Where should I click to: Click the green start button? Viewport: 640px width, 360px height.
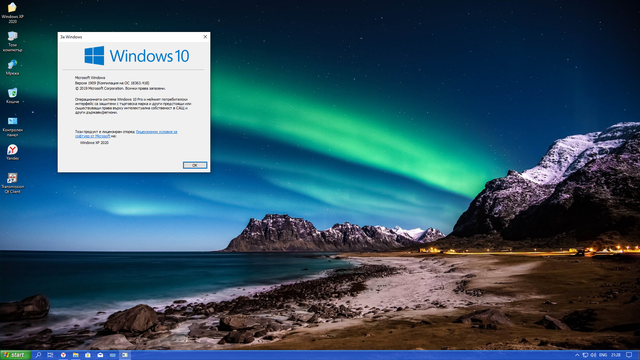(x=15, y=355)
